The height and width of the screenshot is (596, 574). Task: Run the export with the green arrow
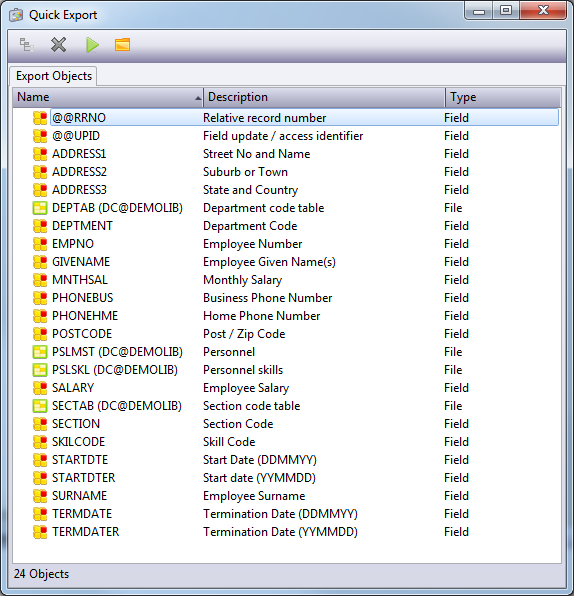coord(92,45)
